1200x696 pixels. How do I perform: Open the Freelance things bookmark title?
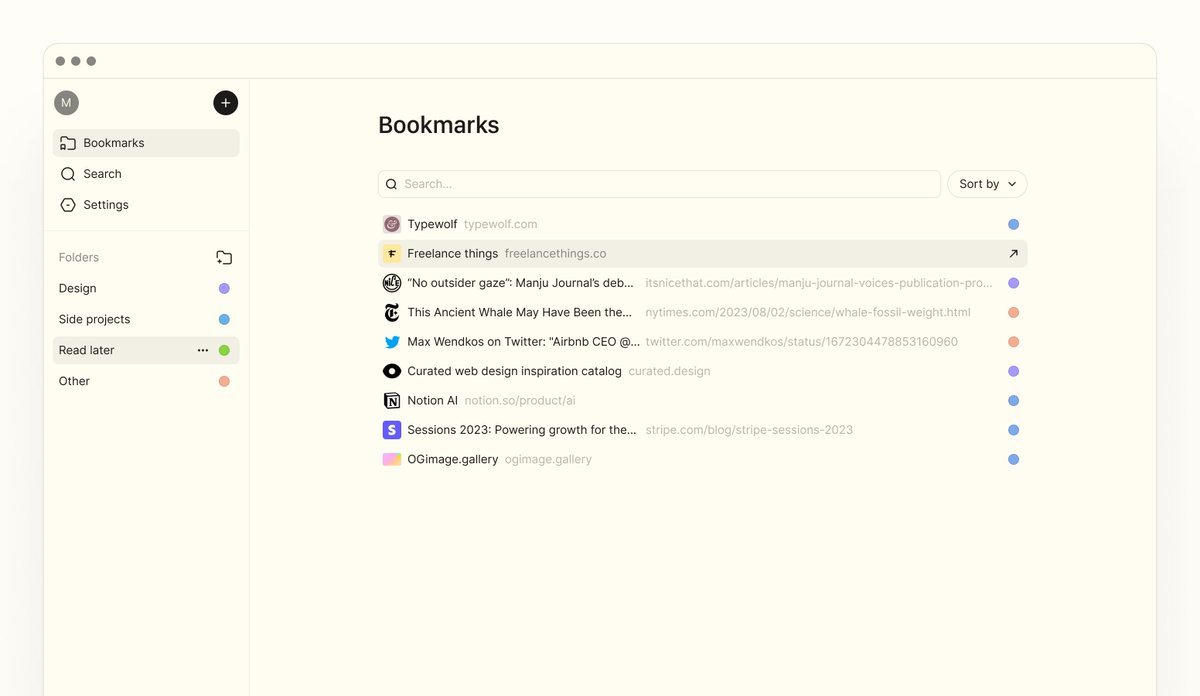pos(452,253)
